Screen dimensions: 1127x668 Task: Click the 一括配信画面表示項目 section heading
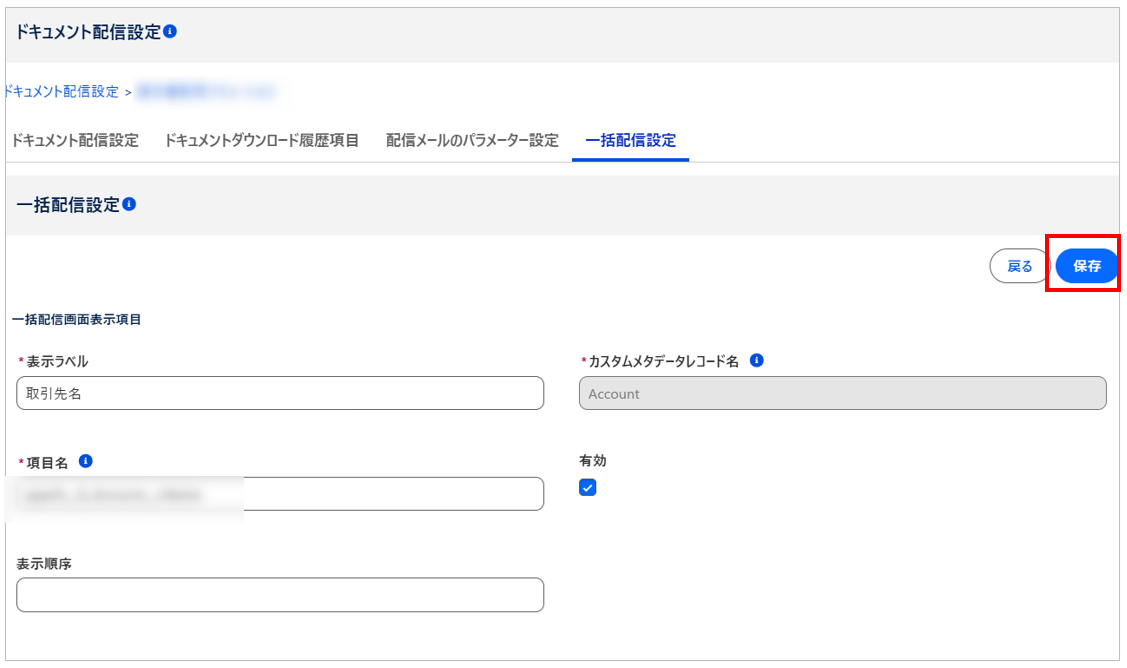(x=77, y=320)
